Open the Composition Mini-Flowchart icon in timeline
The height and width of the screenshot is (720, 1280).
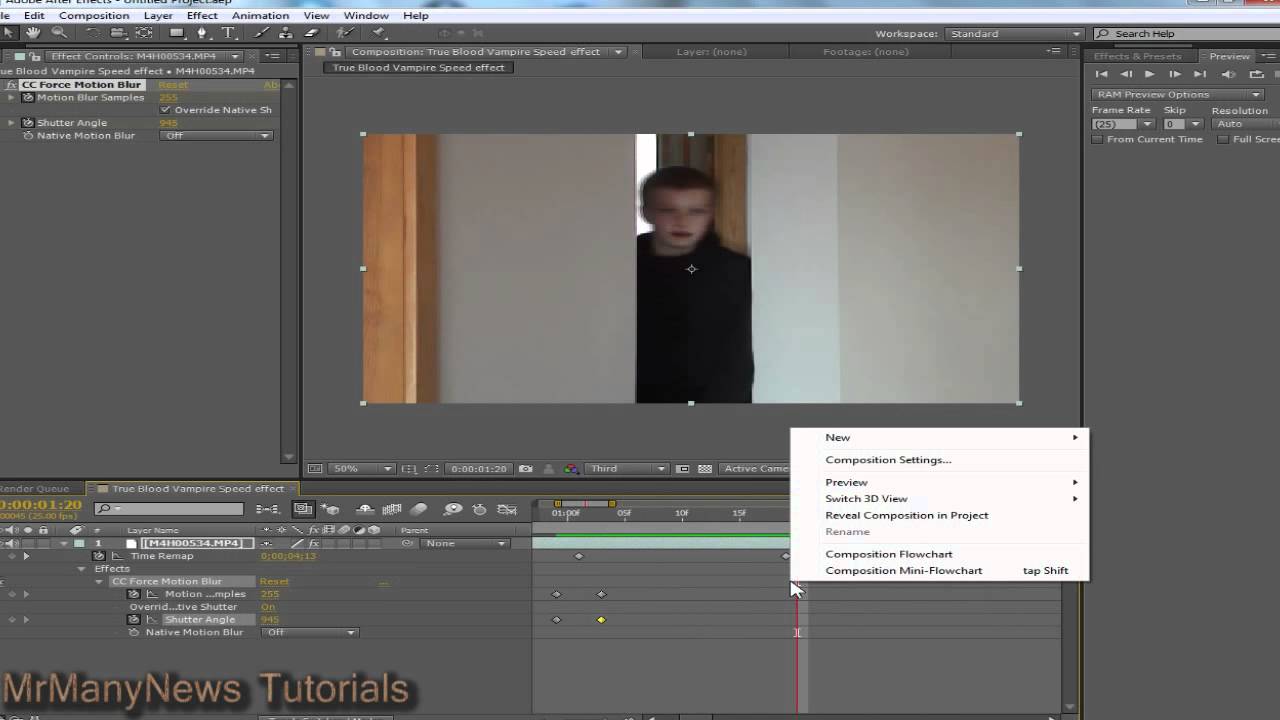[x=269, y=509]
